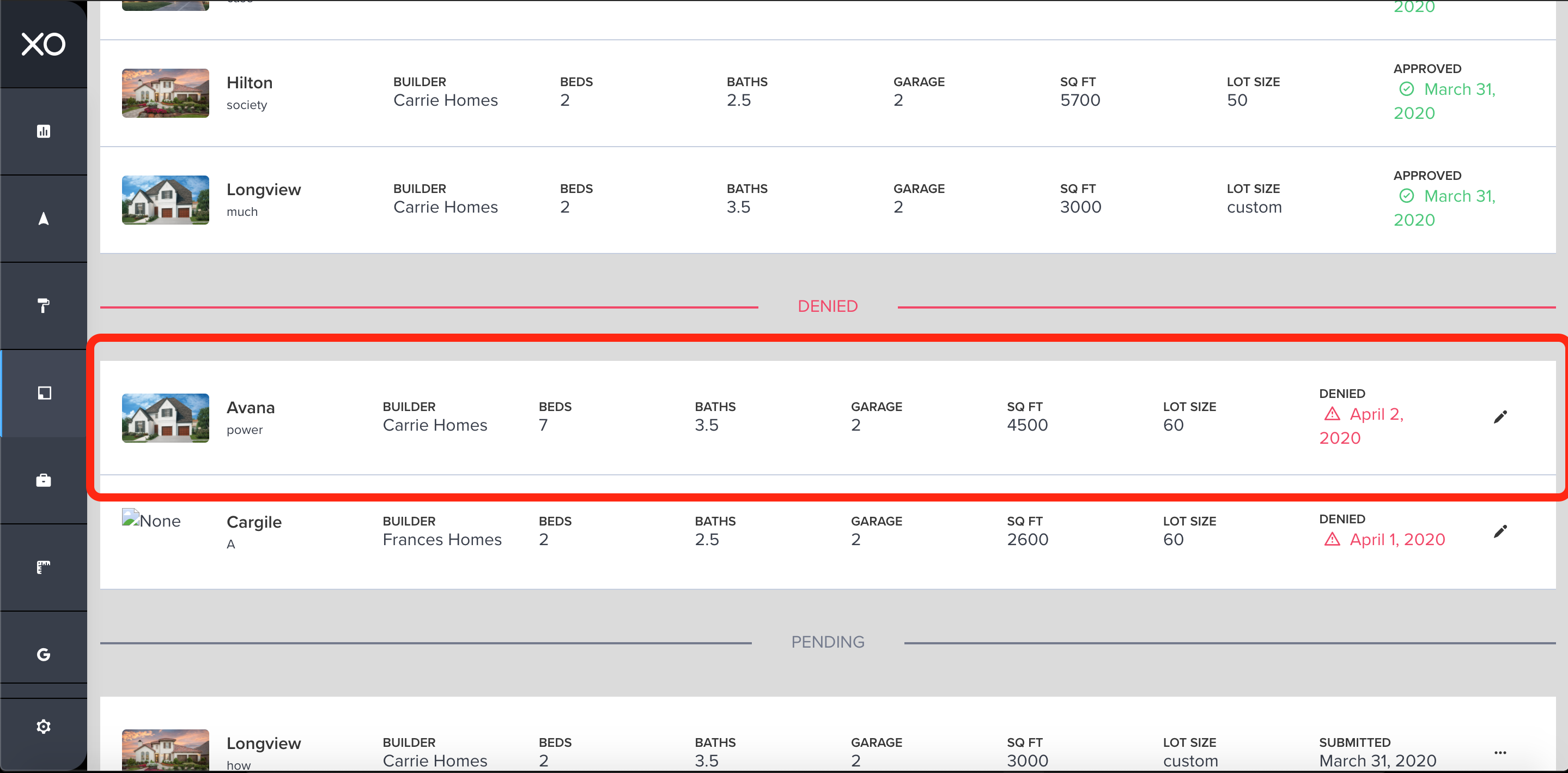Open the pending Longview more options menu
Screen dimensions: 1568x773
point(1500,752)
